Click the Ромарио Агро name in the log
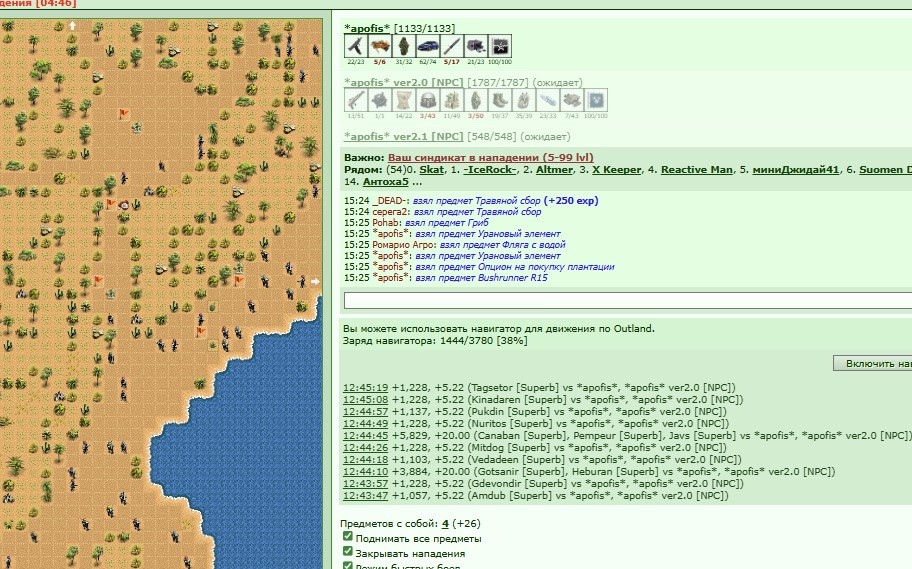The image size is (912, 569). tap(404, 245)
